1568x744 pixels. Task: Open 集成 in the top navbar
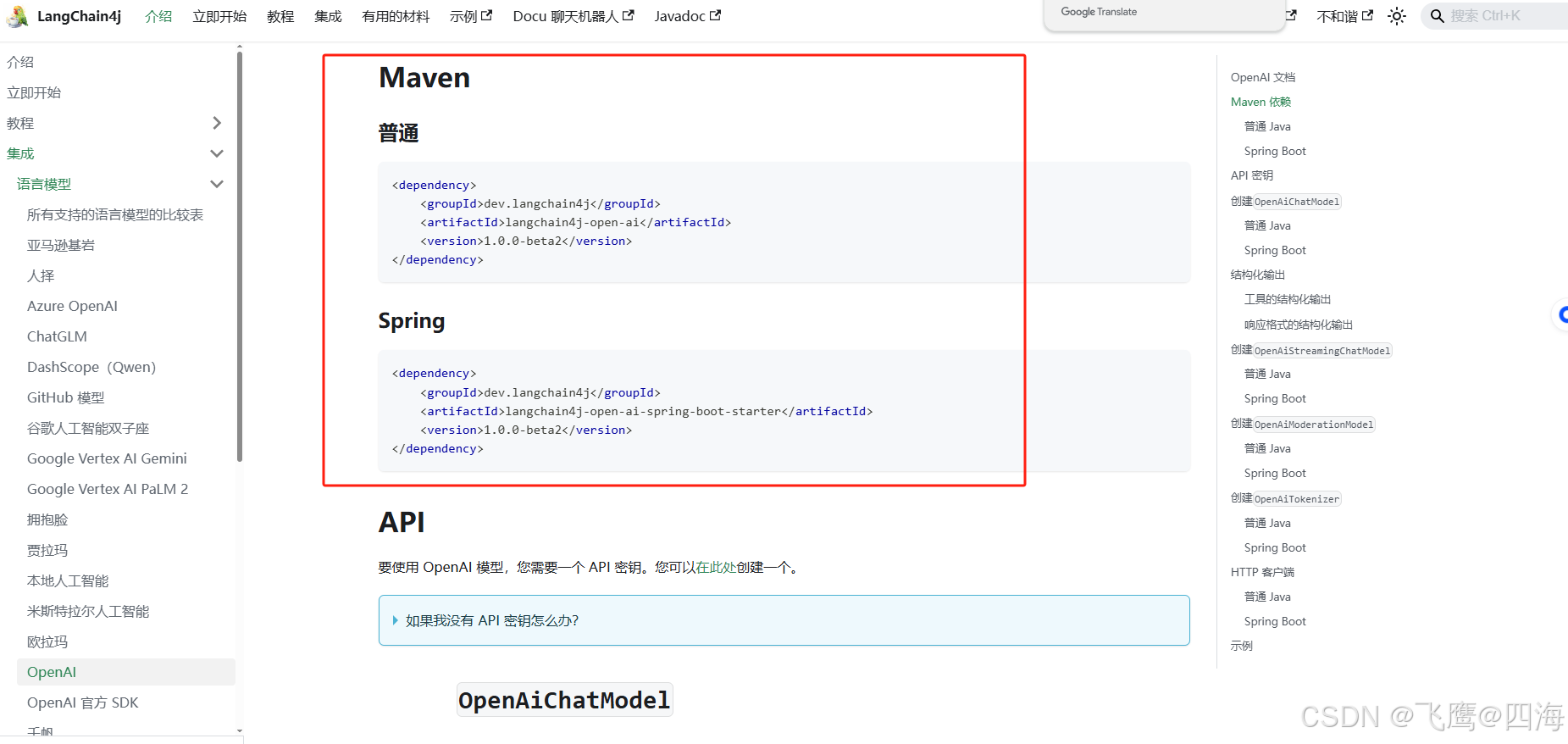click(x=328, y=16)
